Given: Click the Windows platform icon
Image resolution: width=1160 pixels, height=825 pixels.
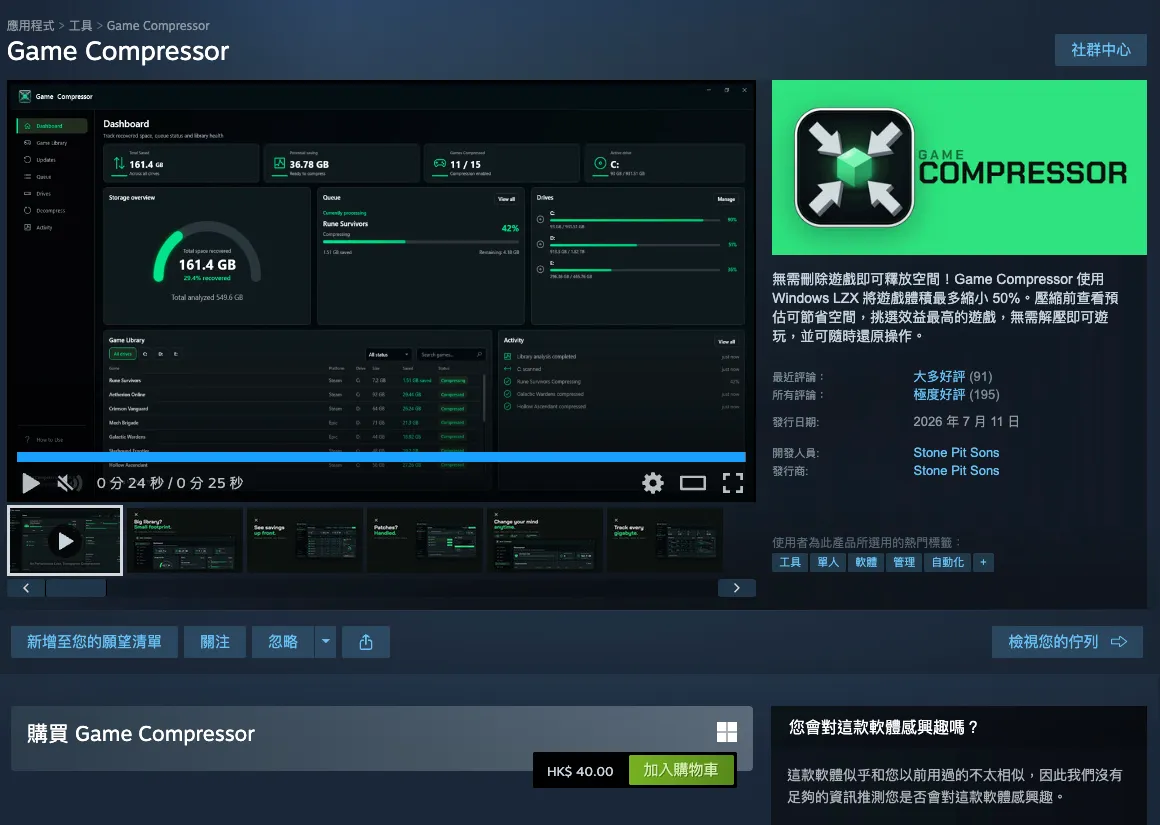Looking at the screenshot, I should (726, 732).
